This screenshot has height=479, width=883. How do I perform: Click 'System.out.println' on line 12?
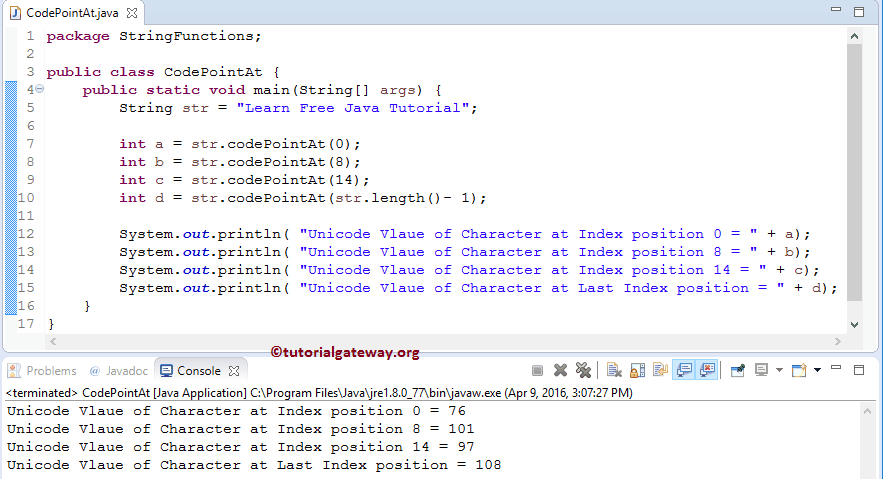click(x=200, y=234)
